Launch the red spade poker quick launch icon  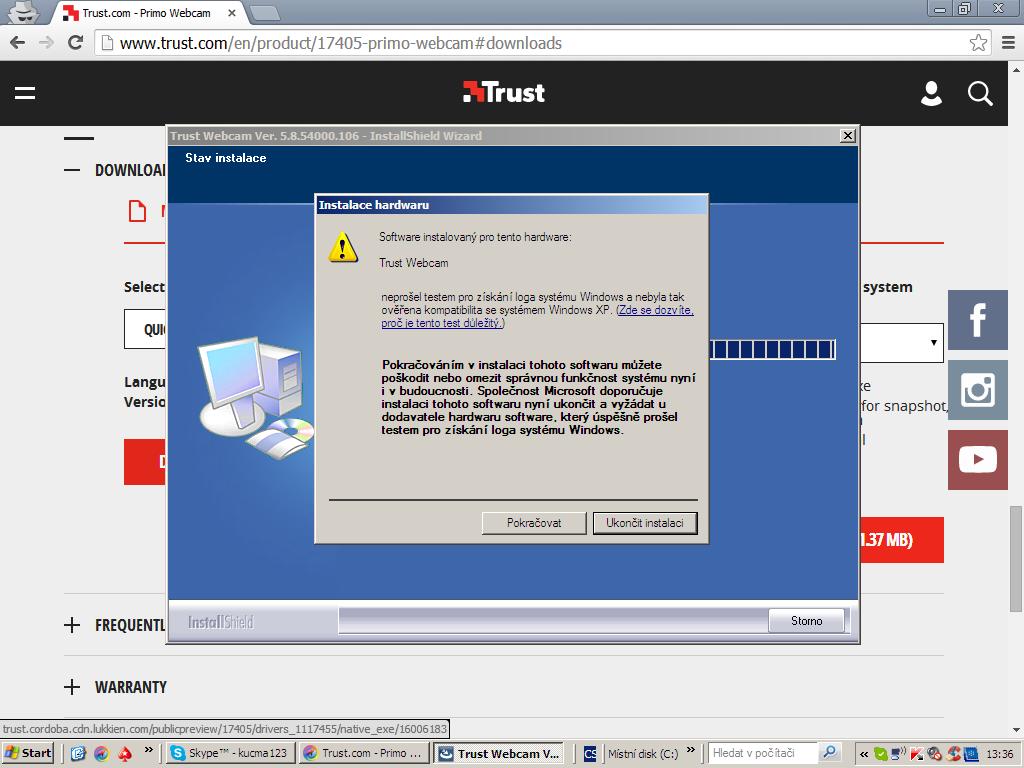tap(124, 753)
